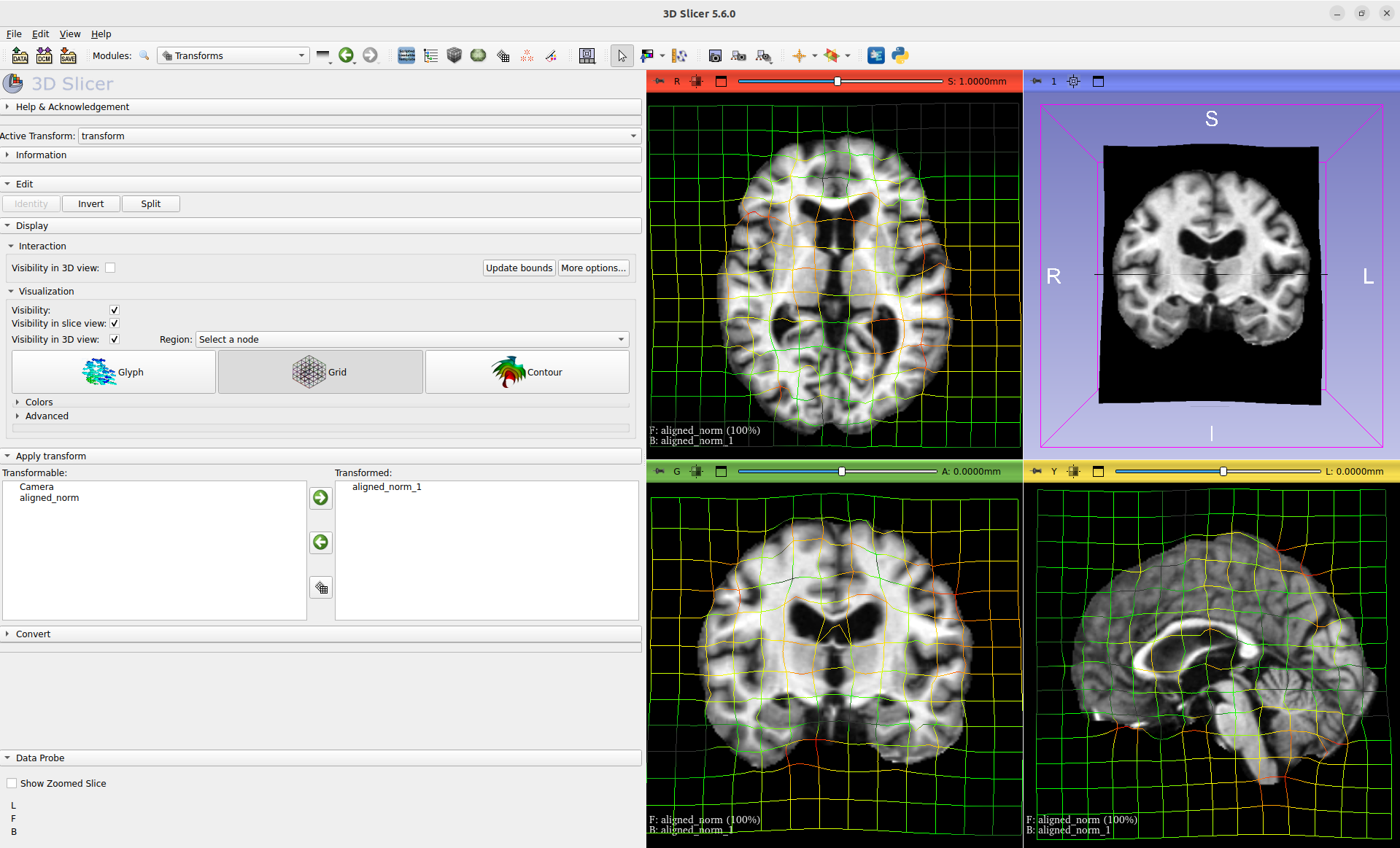The width and height of the screenshot is (1400, 848).
Task: Open the Edit menu
Action: (x=40, y=34)
